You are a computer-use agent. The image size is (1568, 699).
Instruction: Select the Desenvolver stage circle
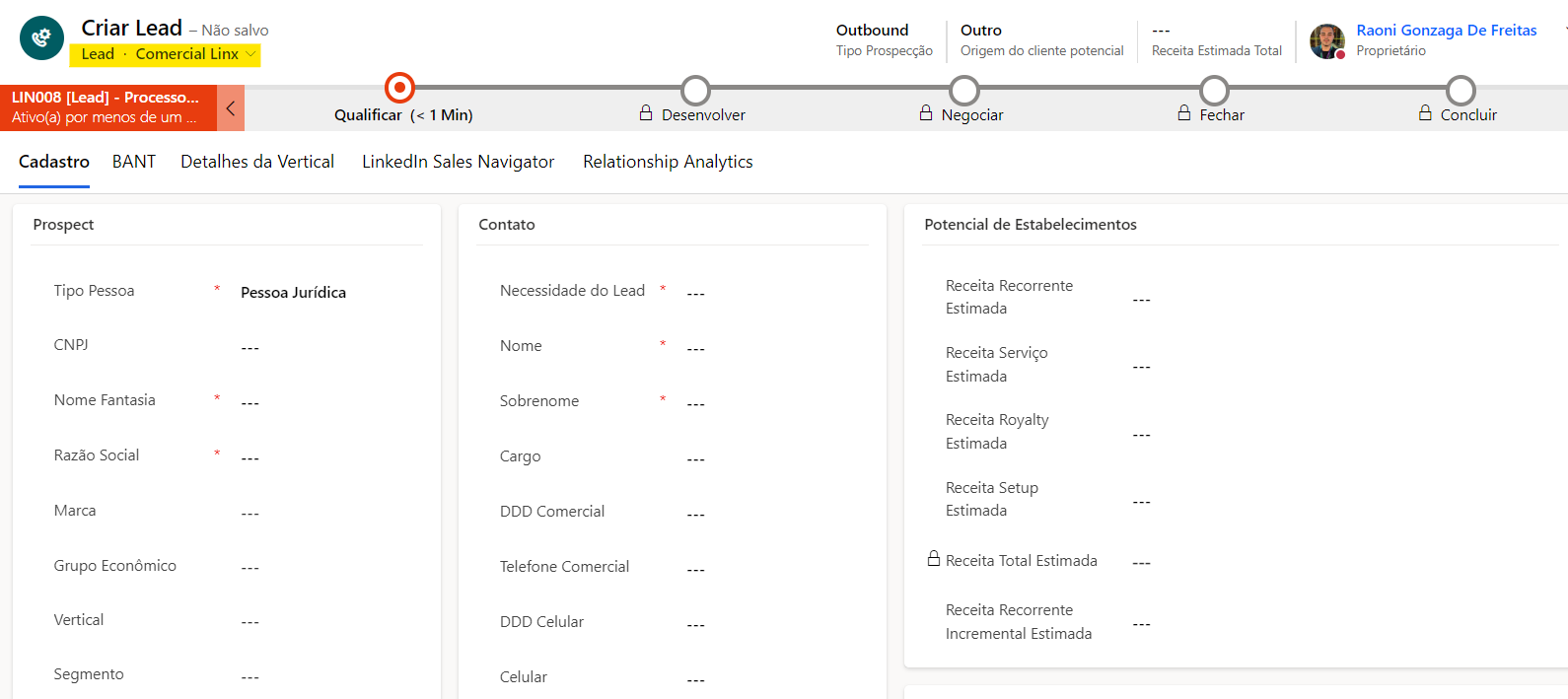click(696, 90)
